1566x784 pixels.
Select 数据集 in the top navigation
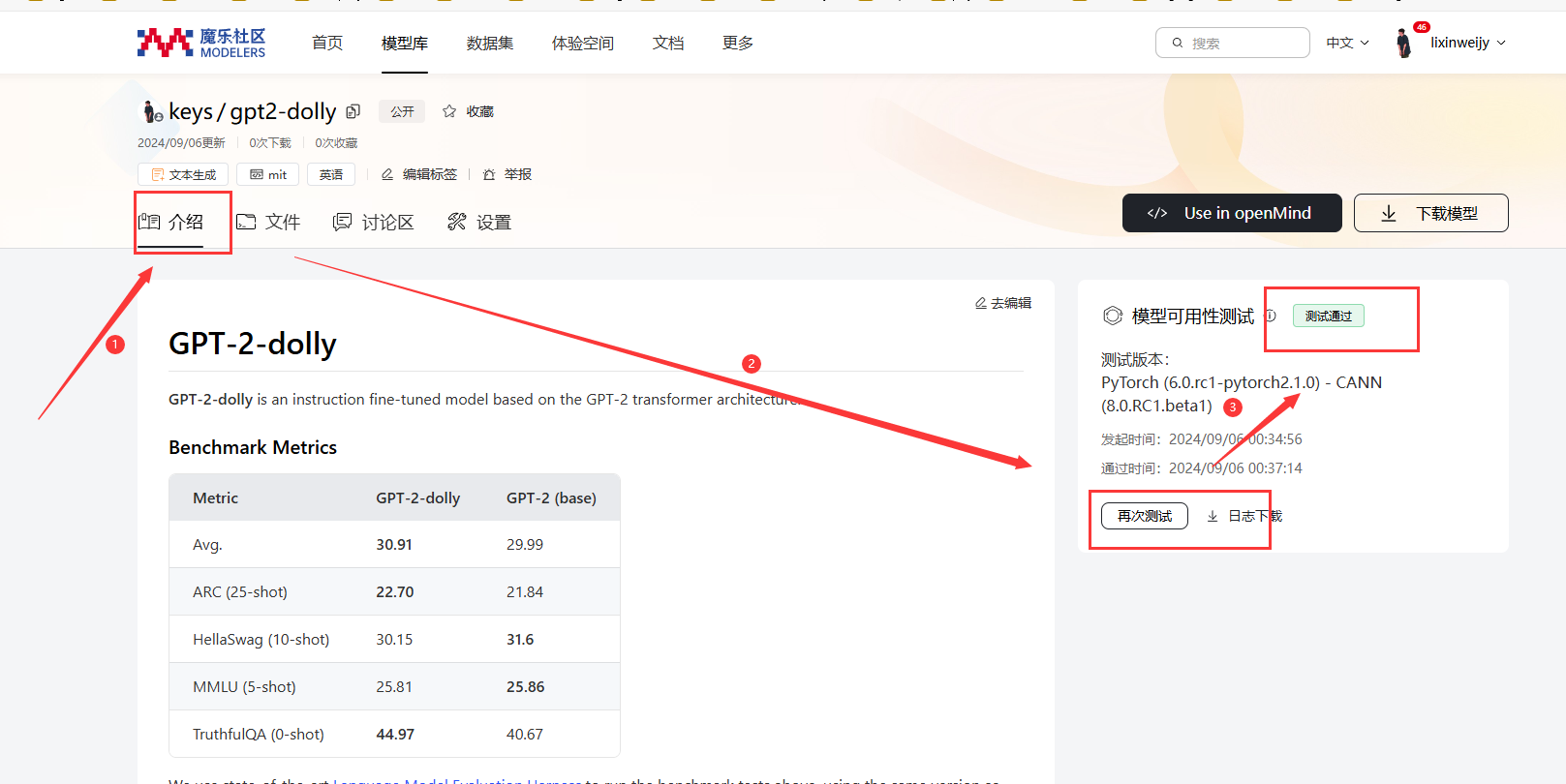pos(490,43)
